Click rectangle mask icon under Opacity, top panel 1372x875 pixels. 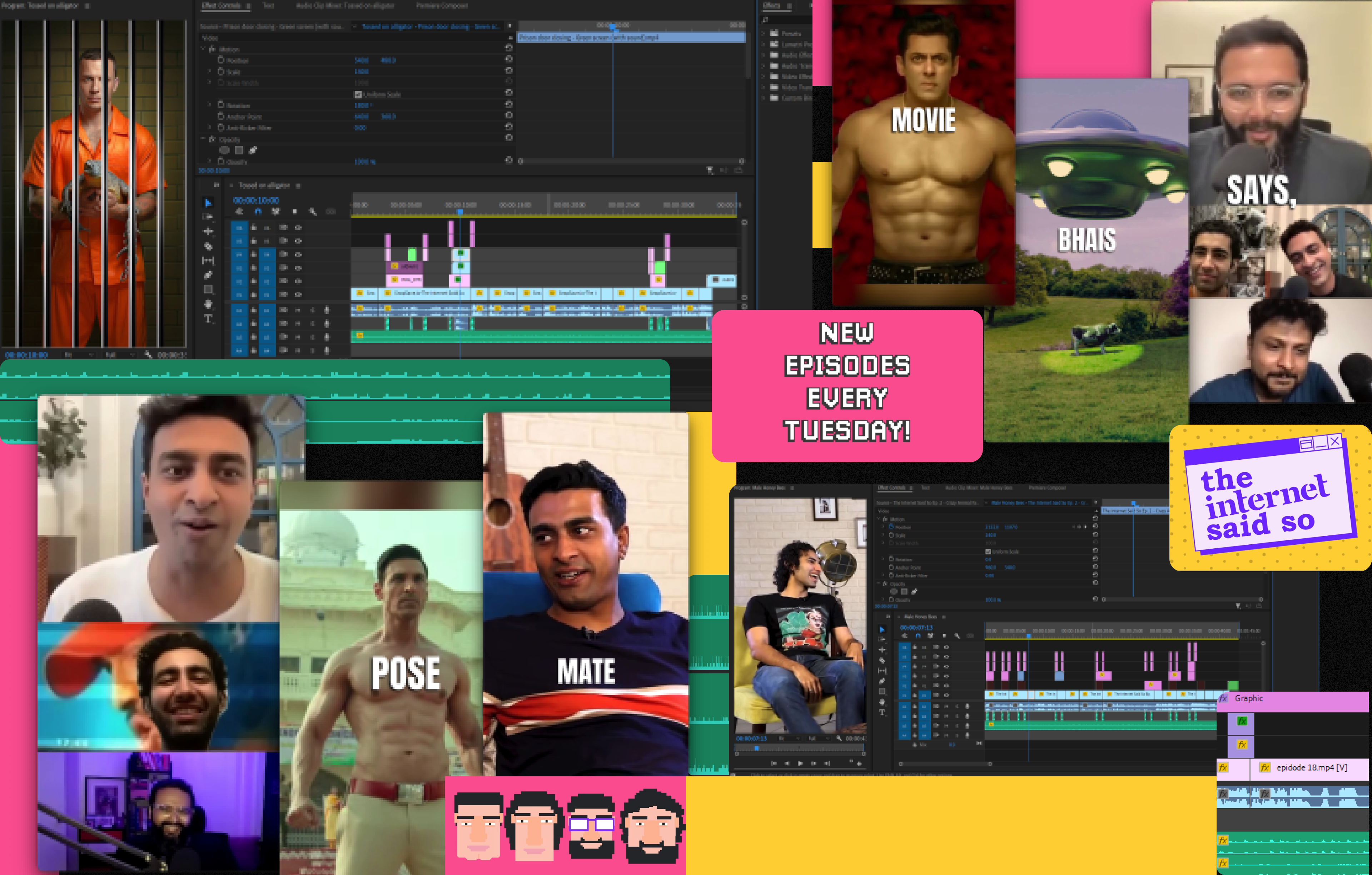[239, 150]
